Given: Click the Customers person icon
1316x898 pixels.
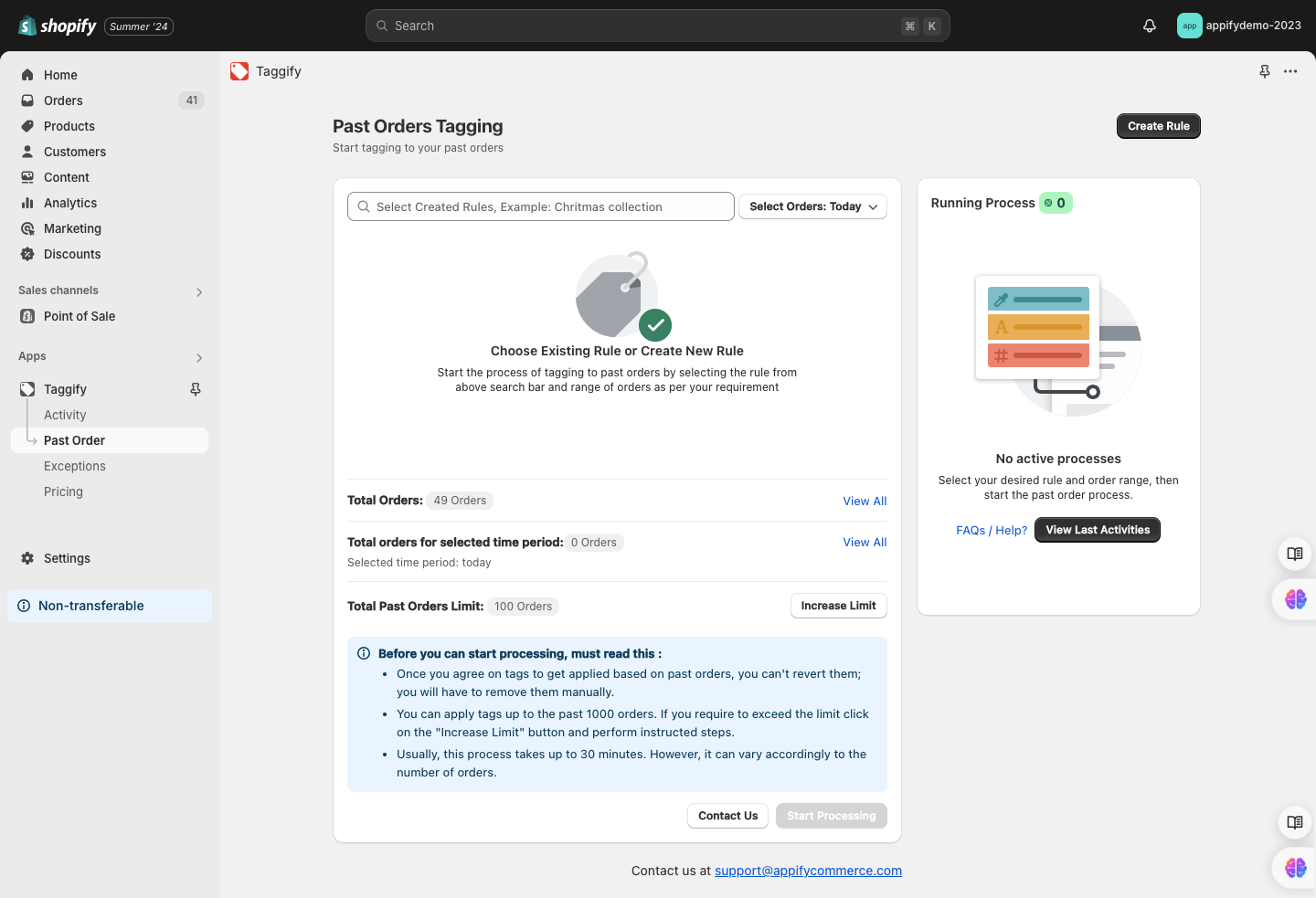Looking at the screenshot, I should point(27,152).
